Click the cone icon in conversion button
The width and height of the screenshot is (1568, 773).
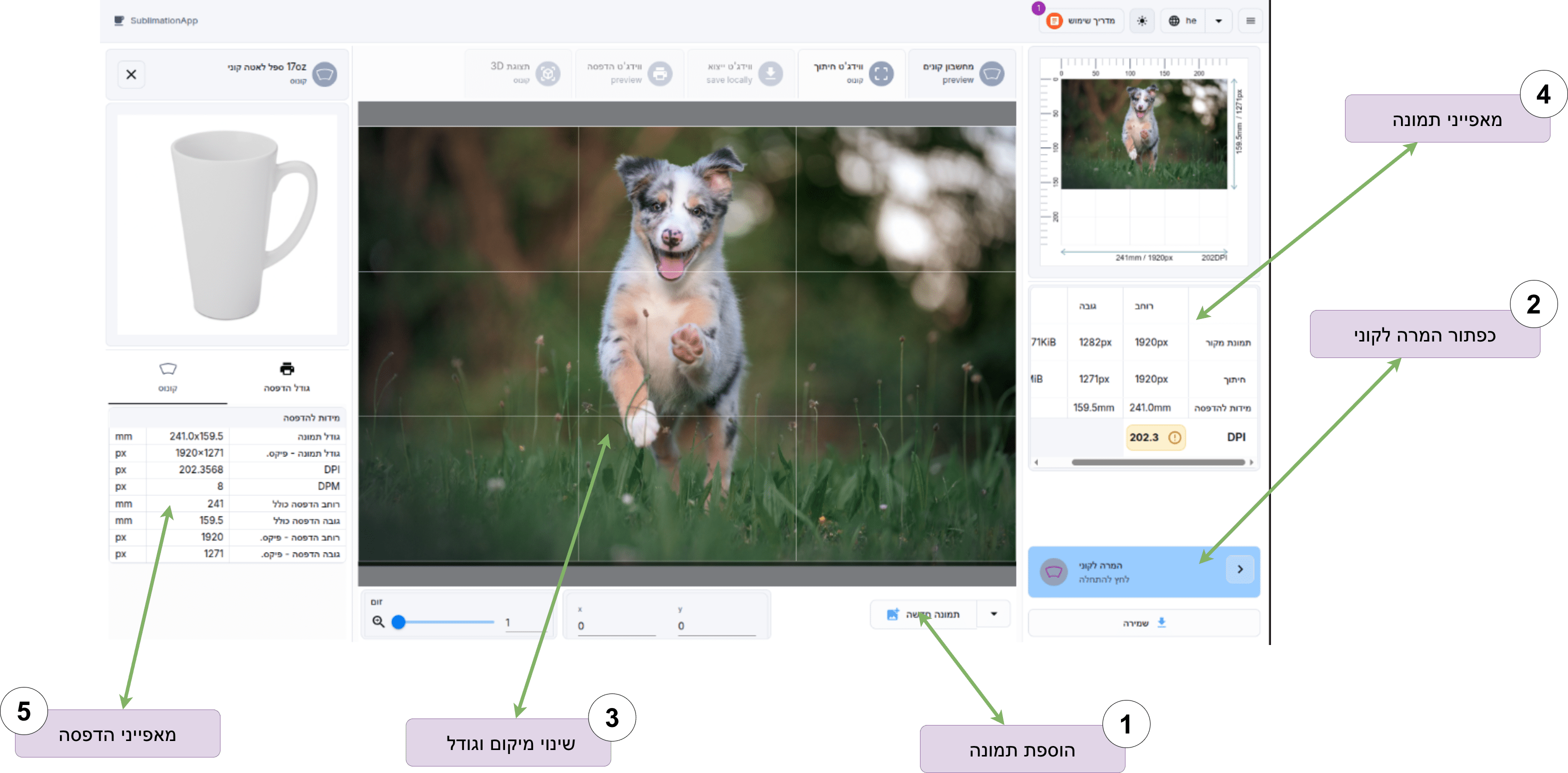pyautogui.click(x=1053, y=571)
